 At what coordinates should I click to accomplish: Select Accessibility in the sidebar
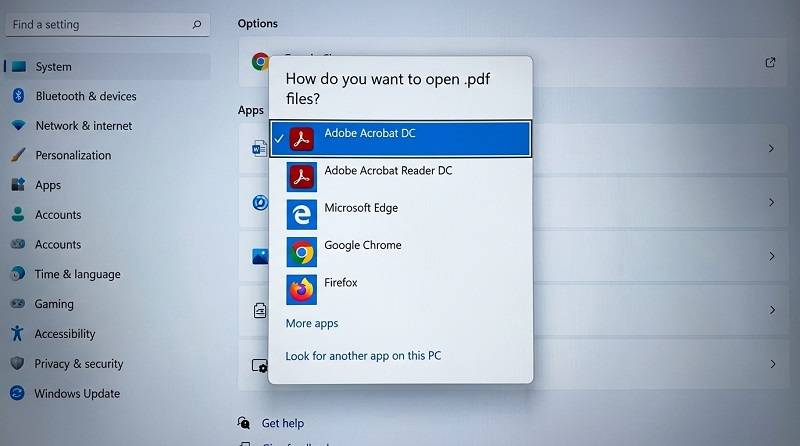65,334
